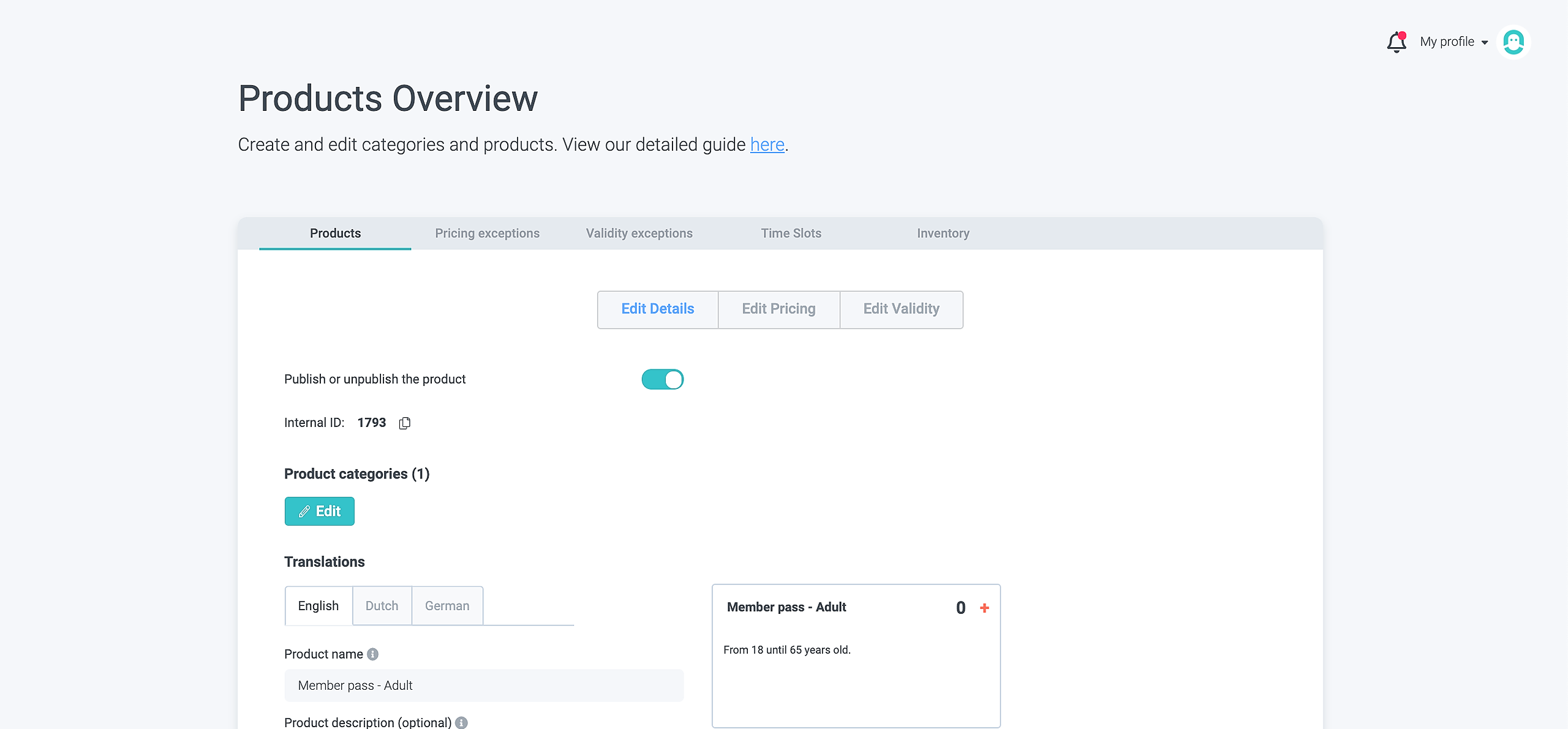Click the Edit Pricing button
Screen dimensions: 1568x729
[x=778, y=309]
